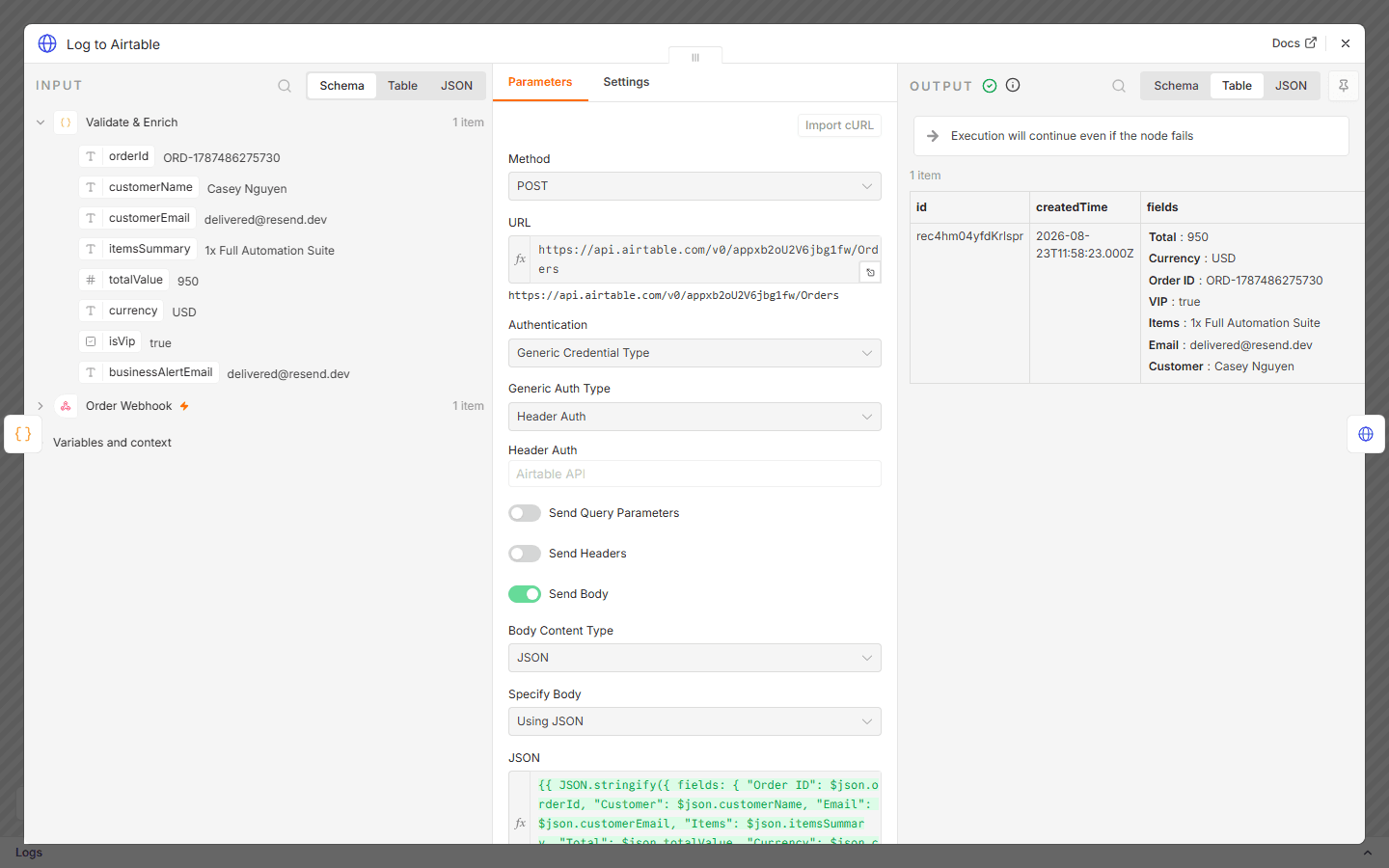
Task: Click the fx expression icon in the URL field
Action: 521,258
